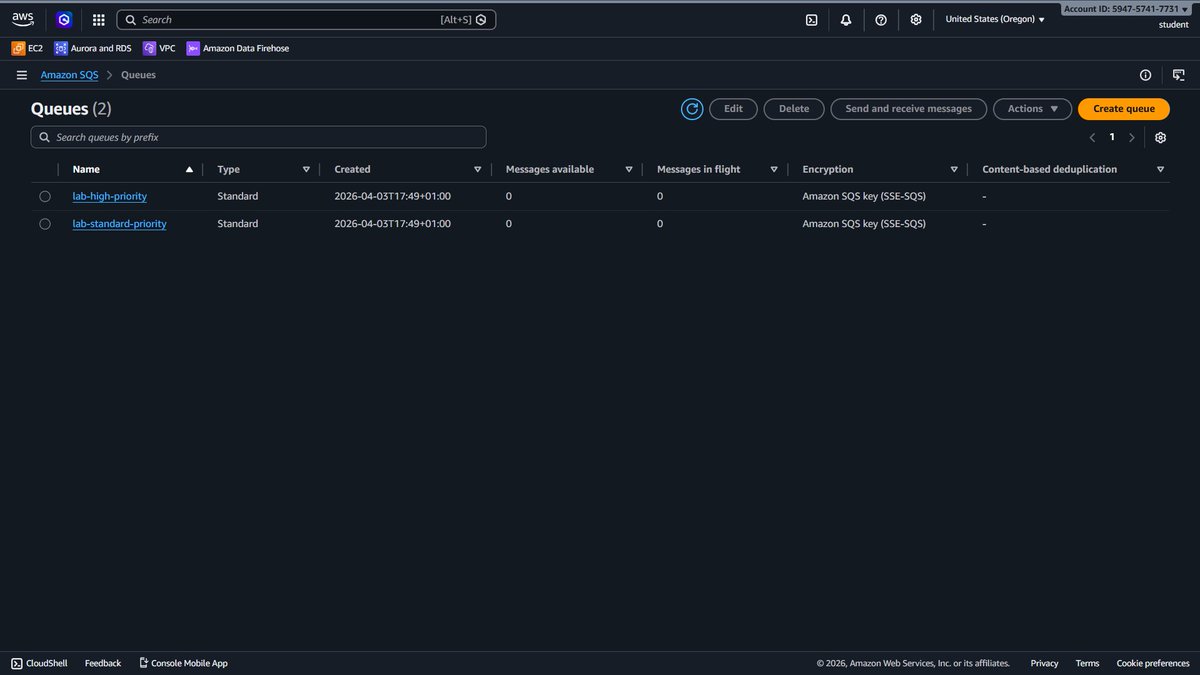The width and height of the screenshot is (1200, 675).
Task: Go to next page of queues
Action: (1132, 137)
